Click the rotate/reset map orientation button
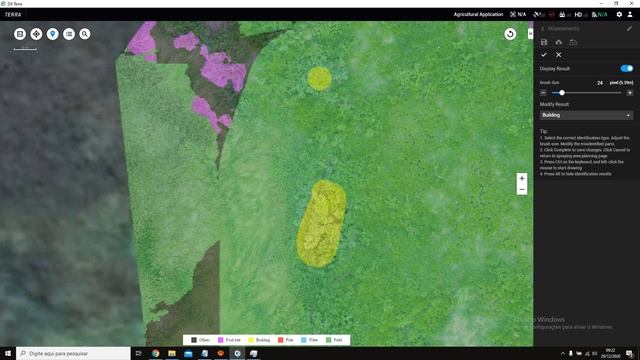 point(510,34)
